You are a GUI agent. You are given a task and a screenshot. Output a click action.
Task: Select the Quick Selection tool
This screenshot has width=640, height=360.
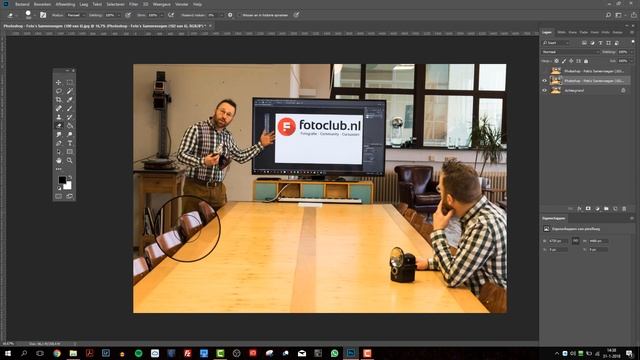point(70,91)
